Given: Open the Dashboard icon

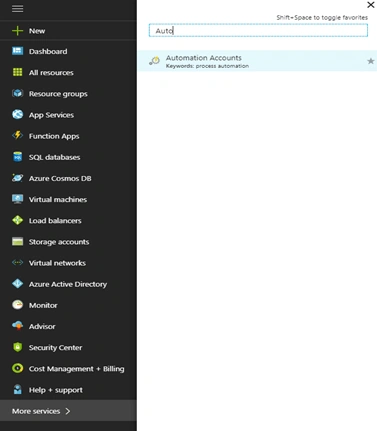Looking at the screenshot, I should (x=17, y=51).
